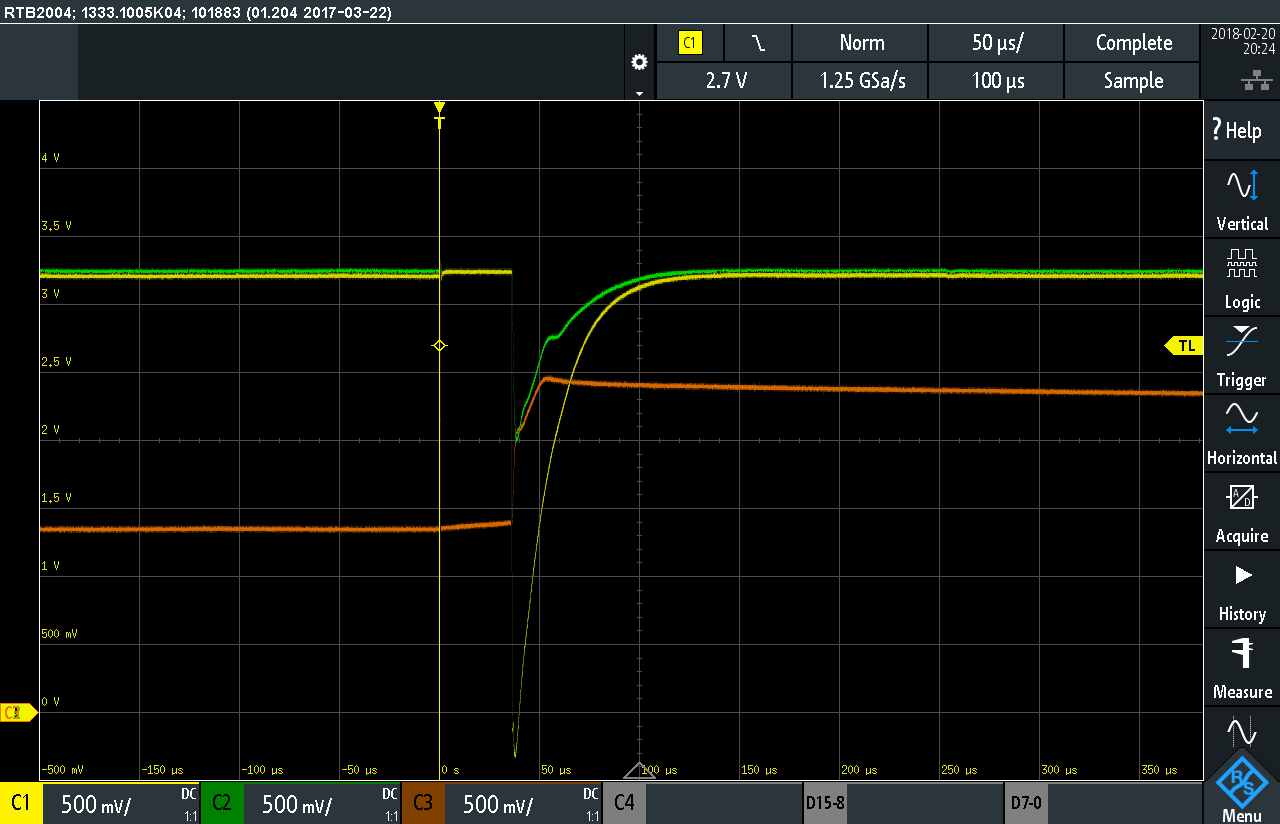Open the Norm trigger mode selector
Screen dimensions: 1280x824
point(861,43)
